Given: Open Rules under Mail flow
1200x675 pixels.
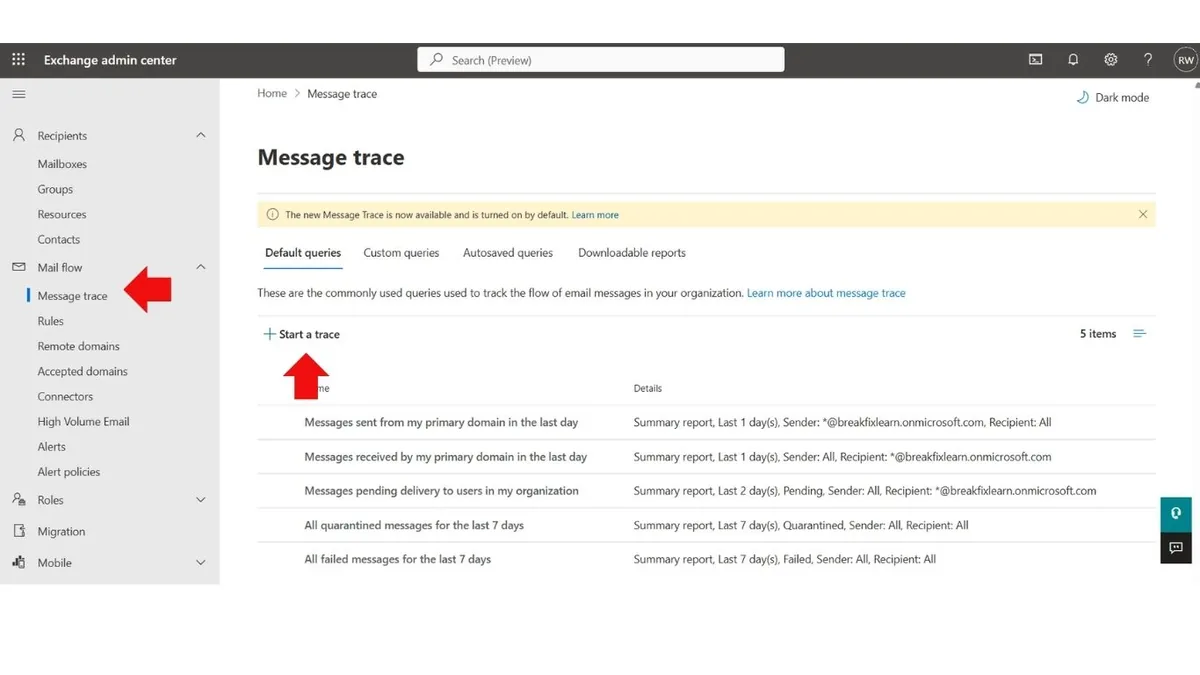Looking at the screenshot, I should (x=51, y=321).
